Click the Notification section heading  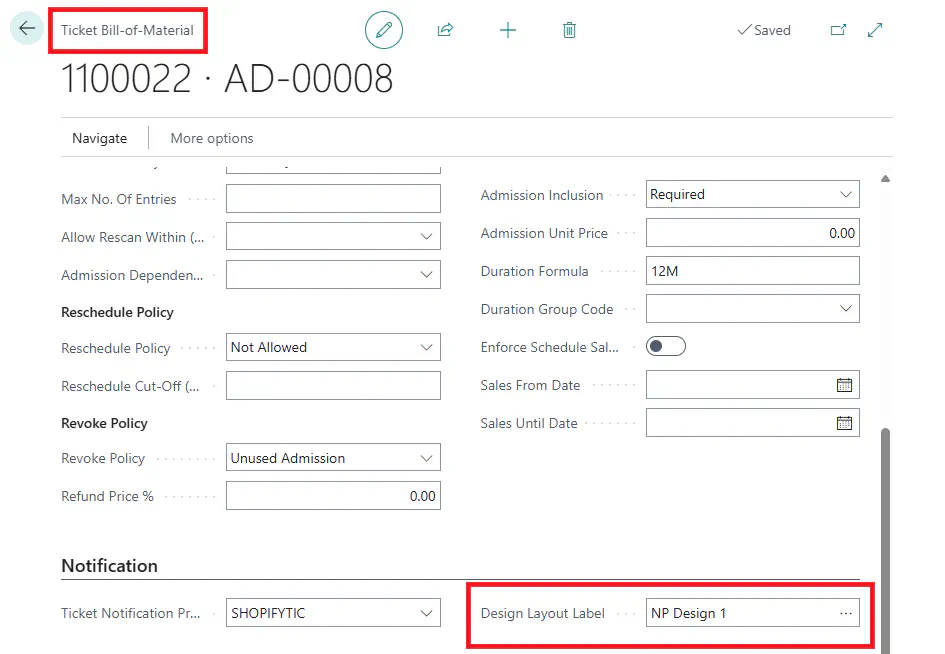(x=110, y=566)
